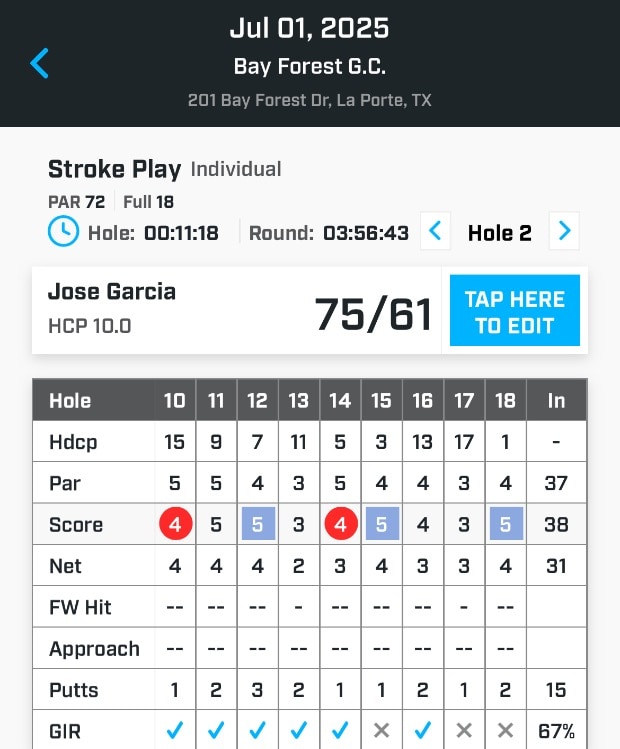Select the hole 13 column header

[x=298, y=400]
